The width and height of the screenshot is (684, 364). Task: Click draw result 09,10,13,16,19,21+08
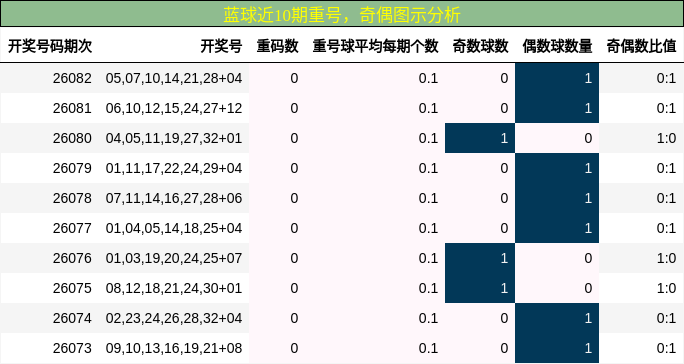[x=174, y=348]
